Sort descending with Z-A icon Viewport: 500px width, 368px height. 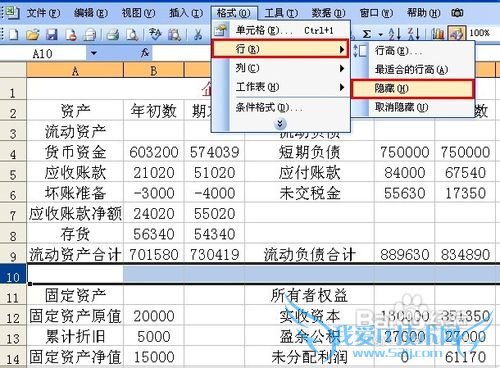[414, 33]
